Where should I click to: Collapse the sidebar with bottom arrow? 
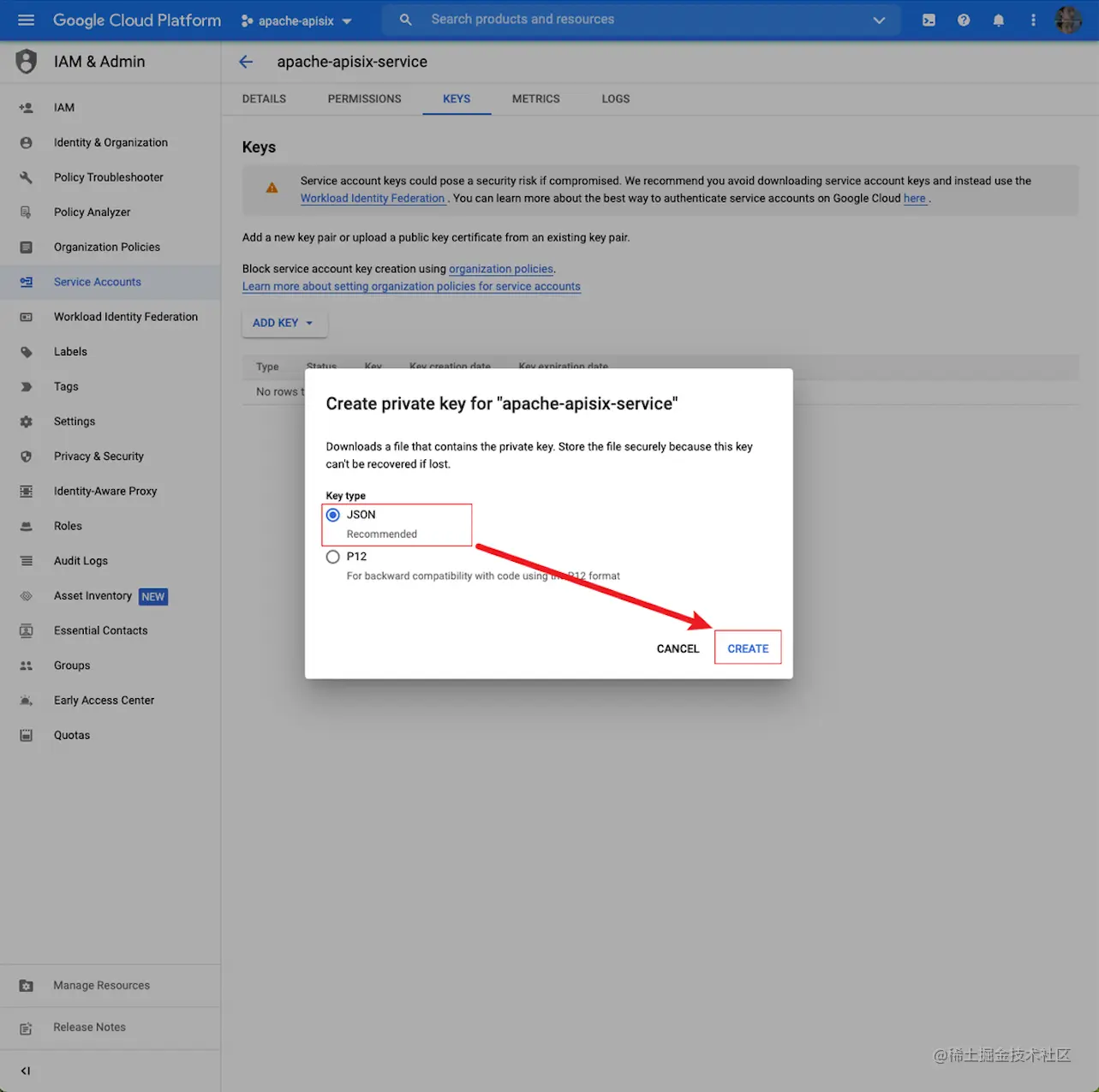(x=26, y=1071)
